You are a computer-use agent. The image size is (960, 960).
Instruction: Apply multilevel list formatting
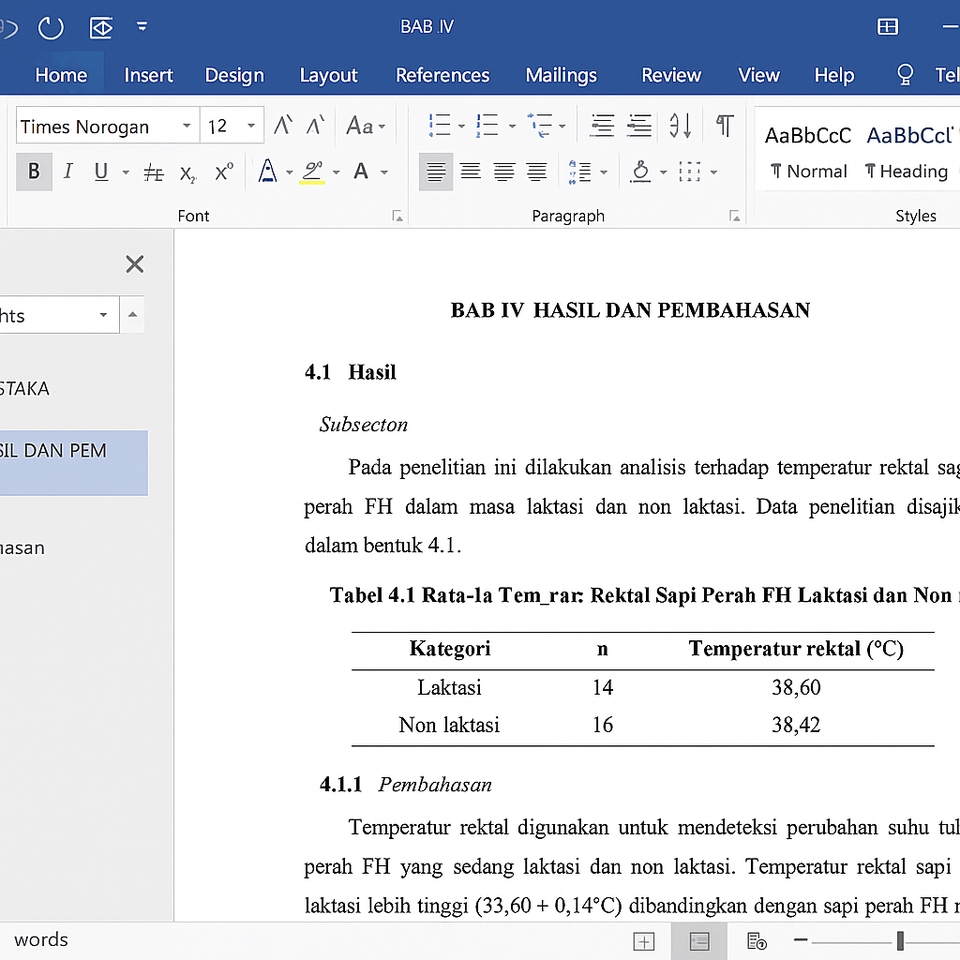pos(539,126)
